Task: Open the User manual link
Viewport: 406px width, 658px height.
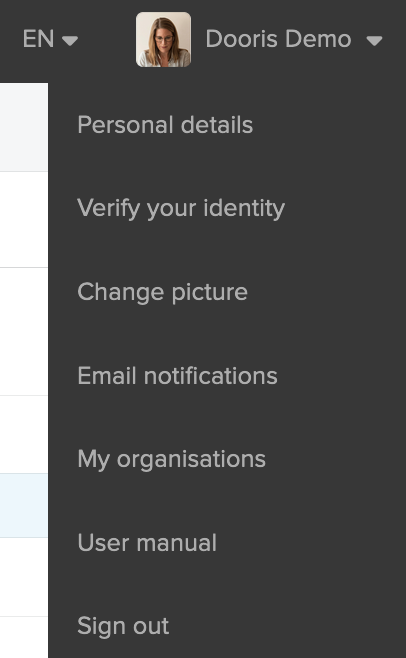Action: coord(147,543)
